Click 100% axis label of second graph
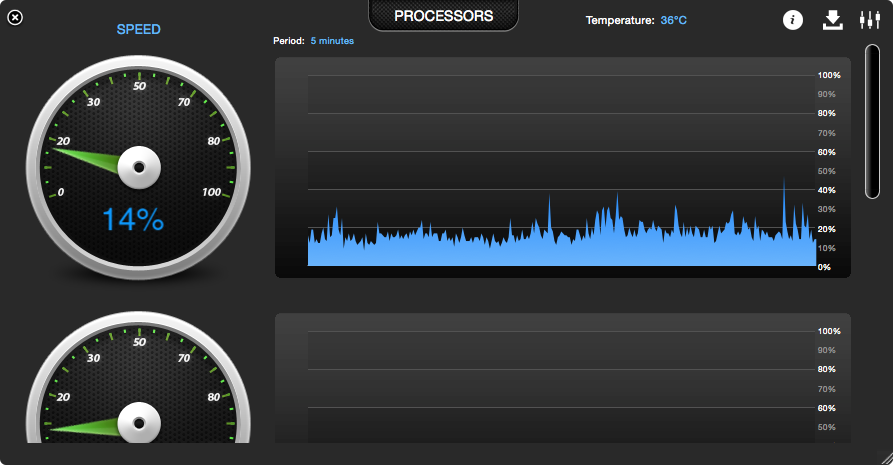Viewport: 893px width, 465px height. [829, 331]
